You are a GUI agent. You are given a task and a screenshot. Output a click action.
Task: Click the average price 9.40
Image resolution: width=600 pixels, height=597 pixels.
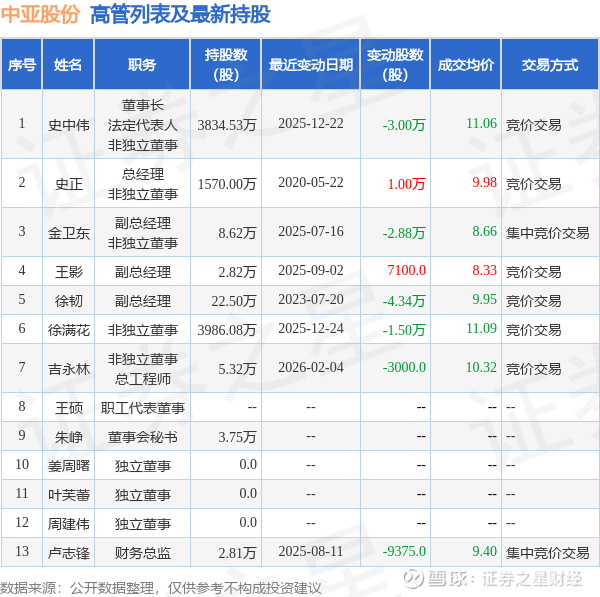(484, 551)
